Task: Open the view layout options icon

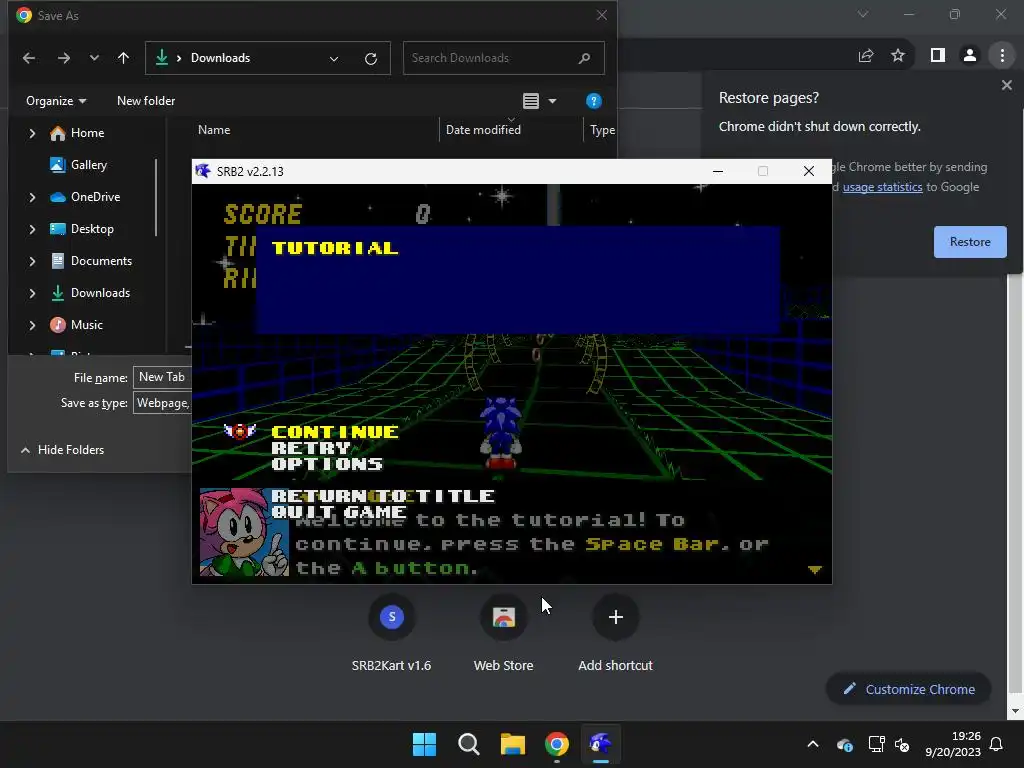Action: click(531, 101)
